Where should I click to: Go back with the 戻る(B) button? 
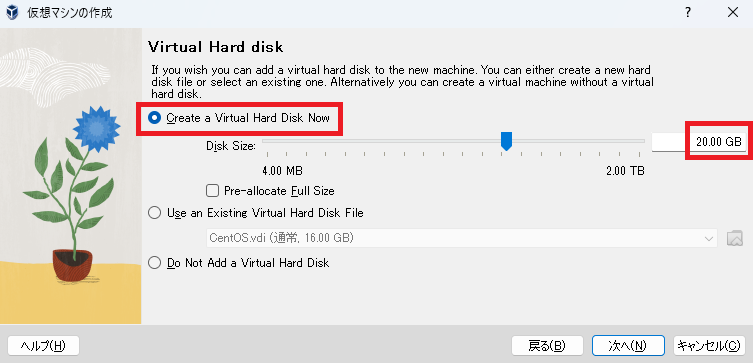coord(547,345)
